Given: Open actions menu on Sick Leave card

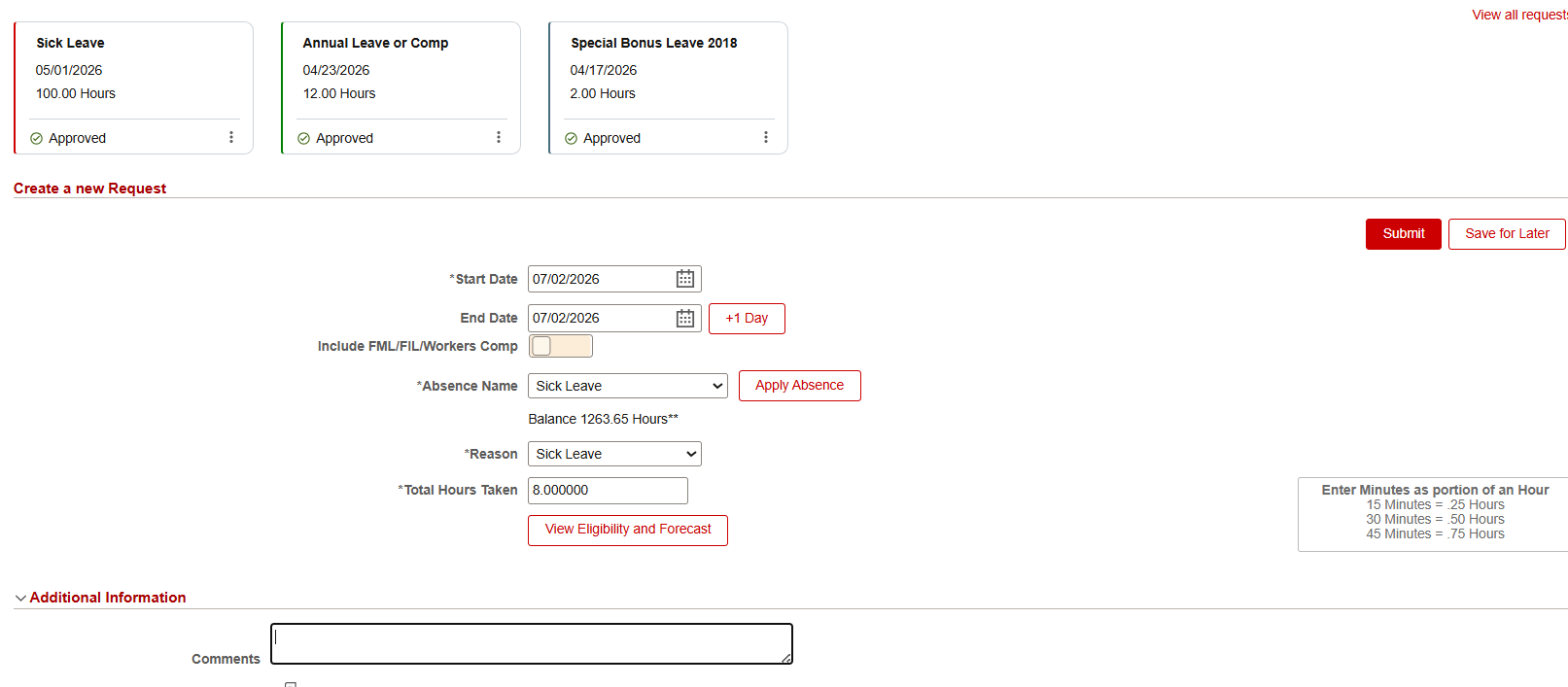Looking at the screenshot, I should [231, 137].
